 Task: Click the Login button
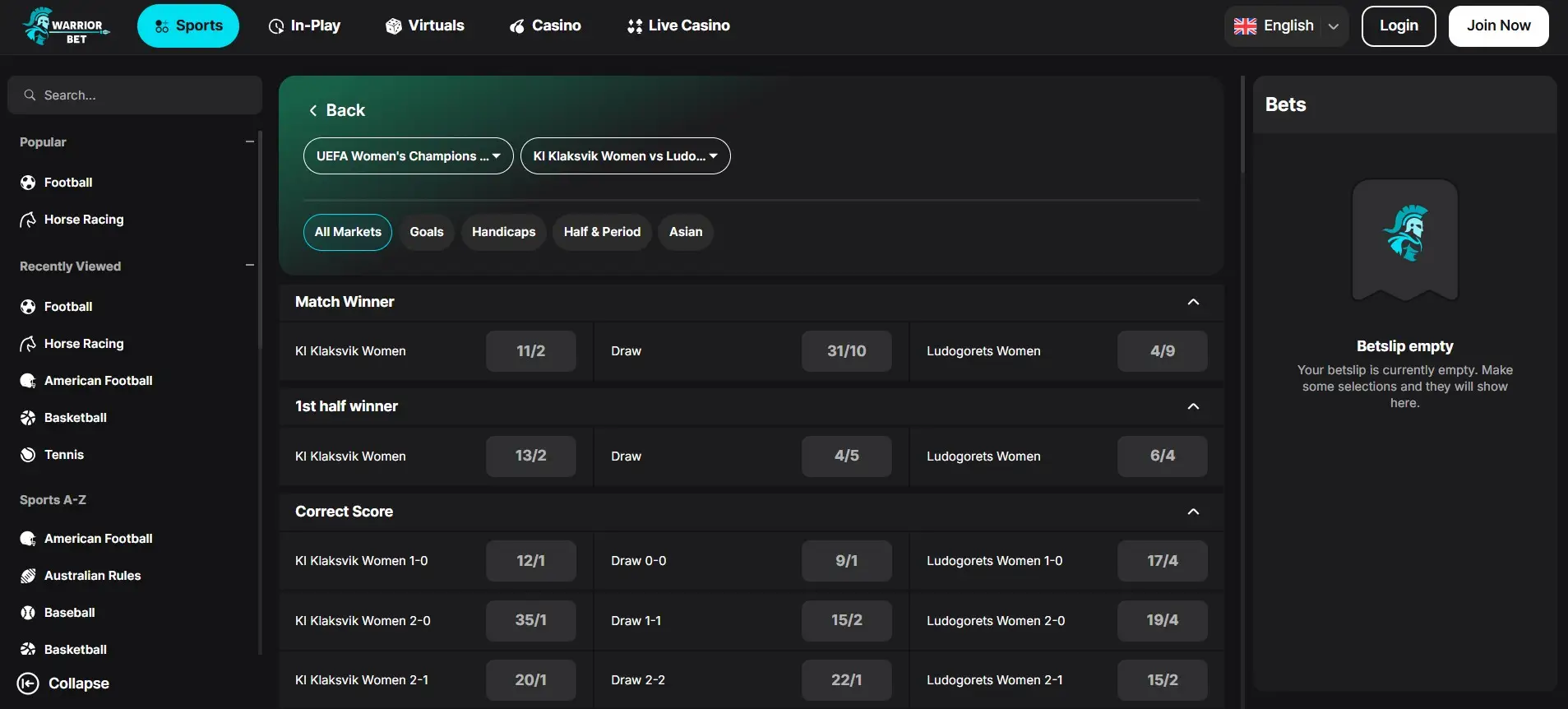(1399, 26)
